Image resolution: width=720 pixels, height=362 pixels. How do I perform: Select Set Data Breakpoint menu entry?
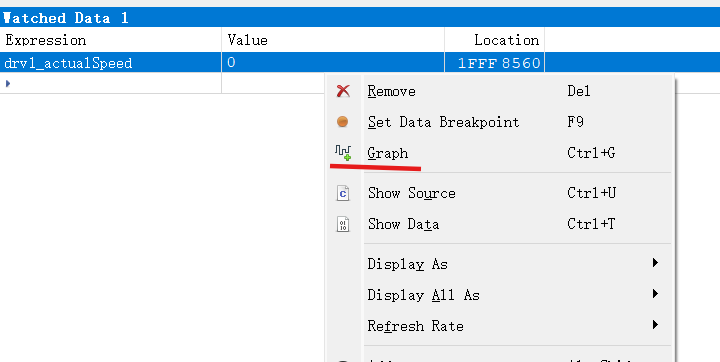click(500, 122)
